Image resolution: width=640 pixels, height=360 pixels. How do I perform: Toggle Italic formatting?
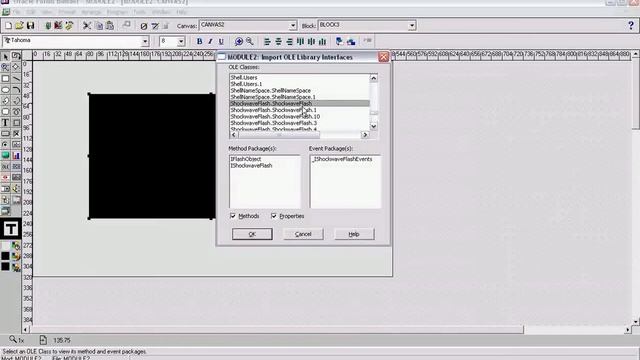(210, 41)
